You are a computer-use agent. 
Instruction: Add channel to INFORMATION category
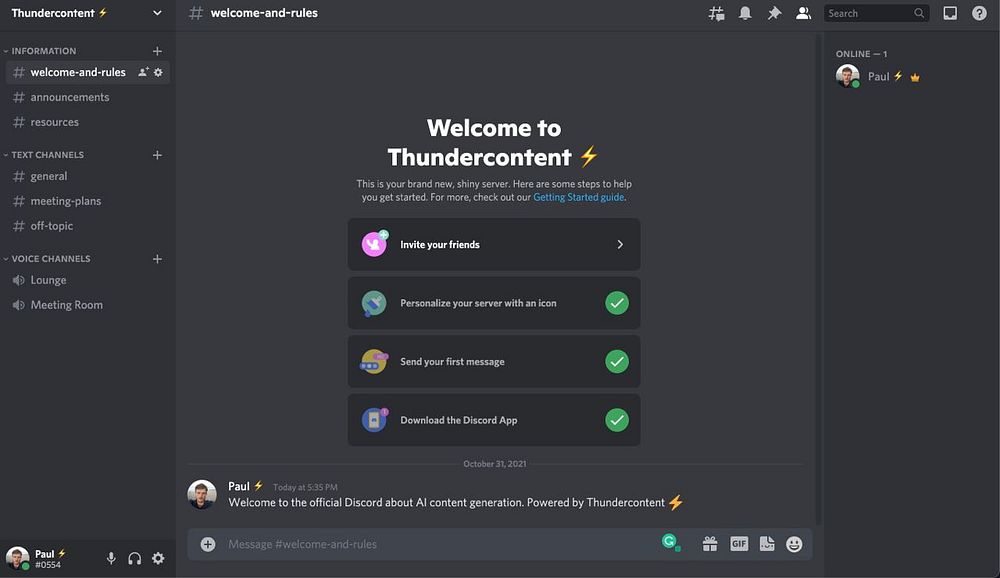pyautogui.click(x=157, y=51)
